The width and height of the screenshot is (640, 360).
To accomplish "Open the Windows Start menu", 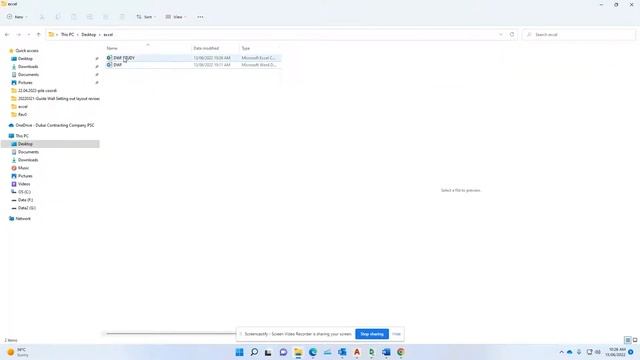I will click(240, 352).
